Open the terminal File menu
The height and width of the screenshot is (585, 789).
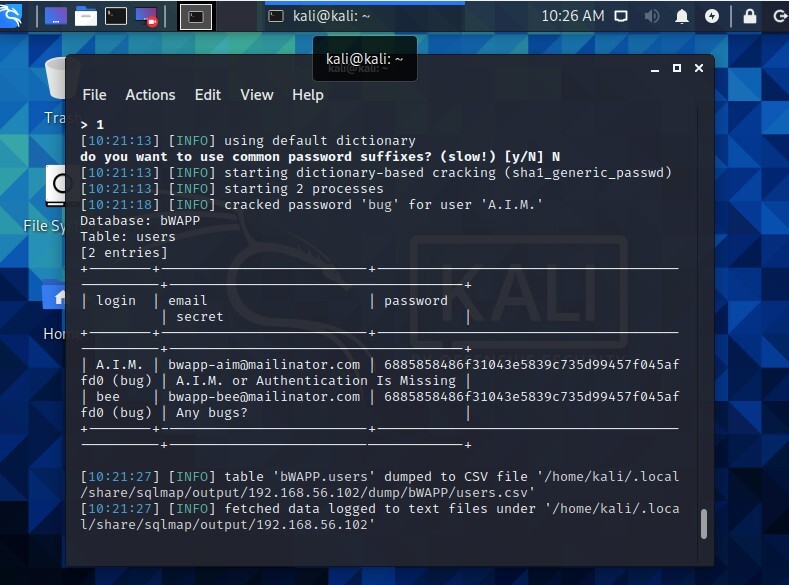[x=95, y=95]
